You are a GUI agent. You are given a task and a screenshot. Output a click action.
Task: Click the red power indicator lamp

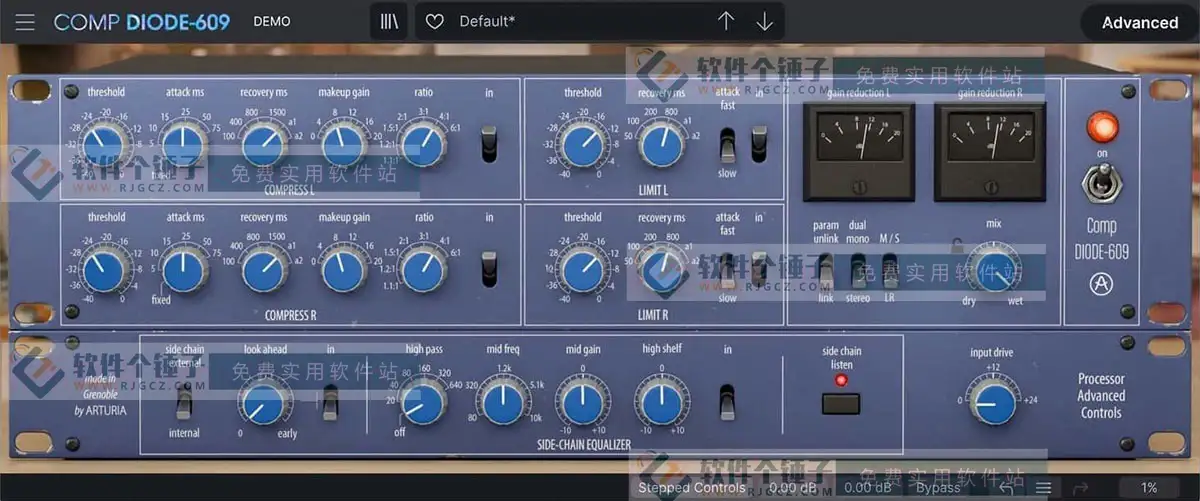pos(1102,127)
